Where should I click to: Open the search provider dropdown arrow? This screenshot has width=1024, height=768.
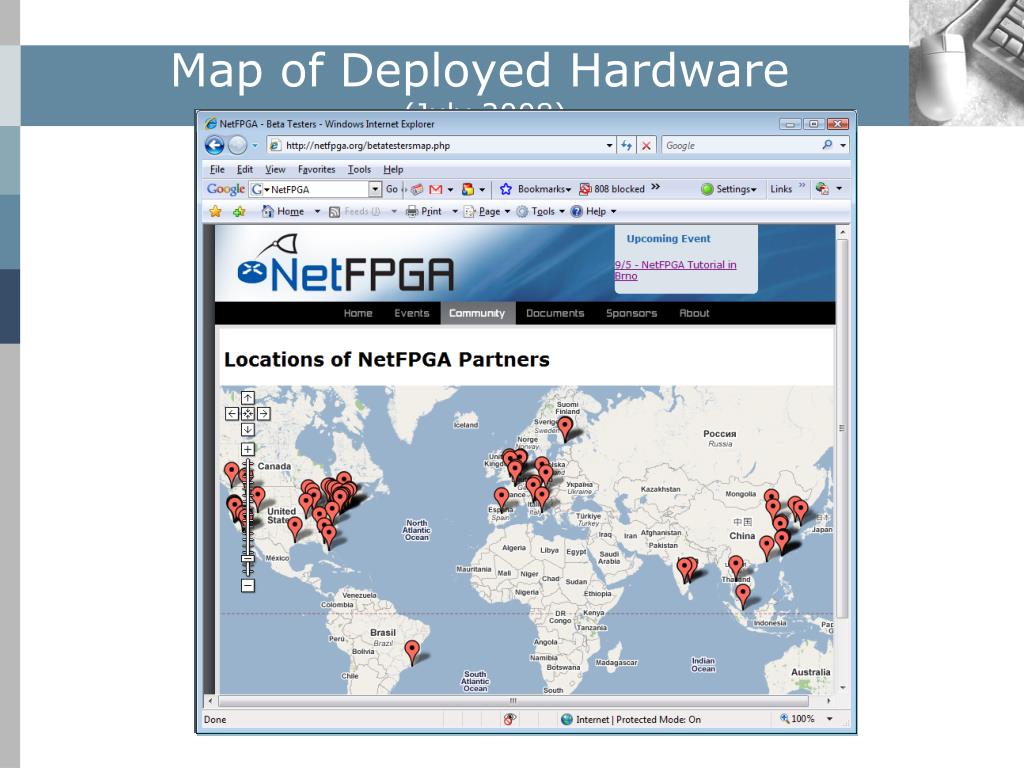click(842, 145)
